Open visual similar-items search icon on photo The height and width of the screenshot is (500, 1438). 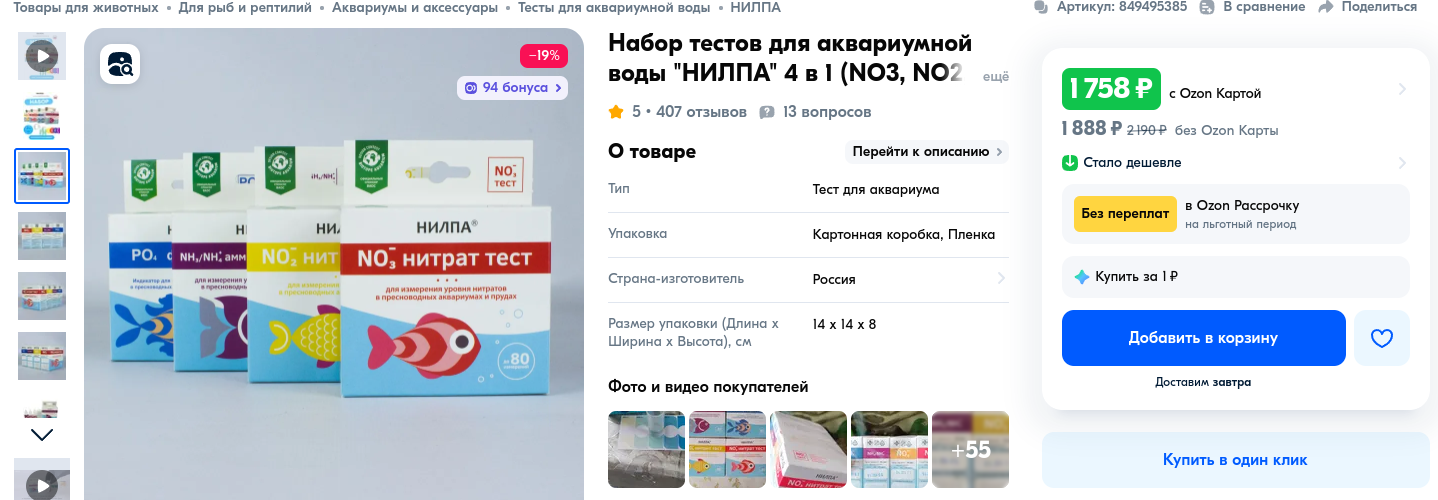tap(120, 65)
